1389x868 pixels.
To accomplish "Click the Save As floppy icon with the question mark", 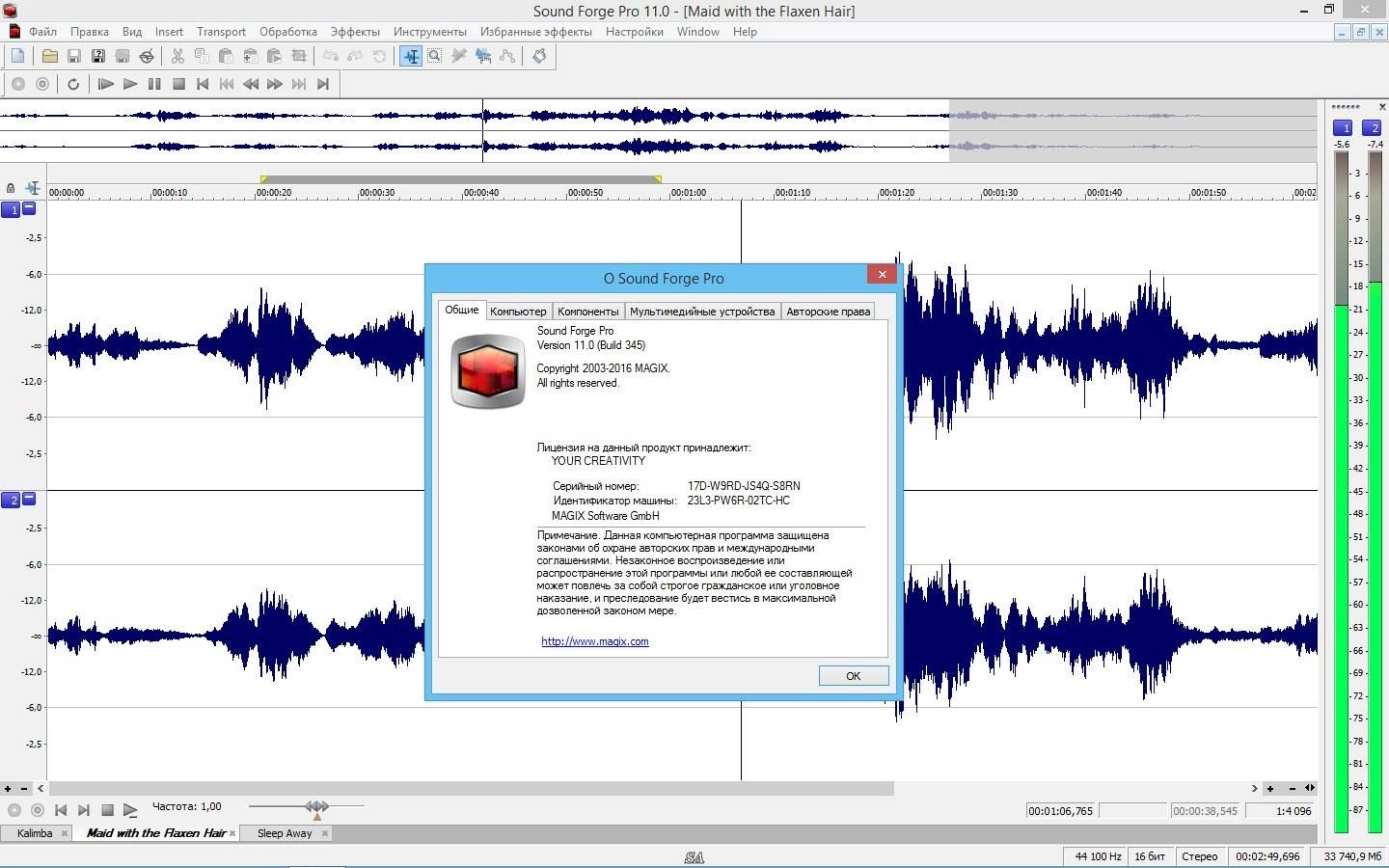I will [97, 56].
